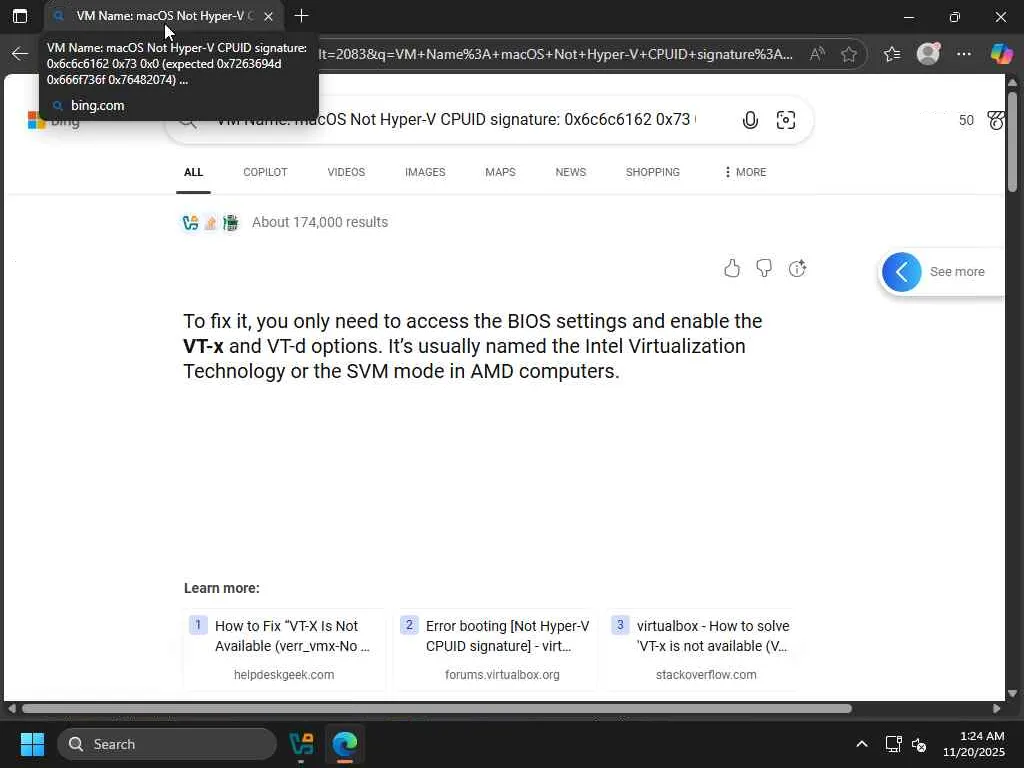Click the scroll right arrow

click(x=997, y=709)
